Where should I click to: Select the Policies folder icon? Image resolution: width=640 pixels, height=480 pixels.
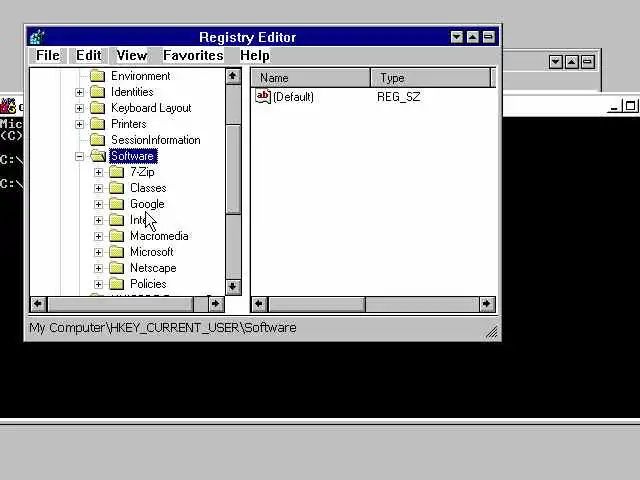pos(116,284)
